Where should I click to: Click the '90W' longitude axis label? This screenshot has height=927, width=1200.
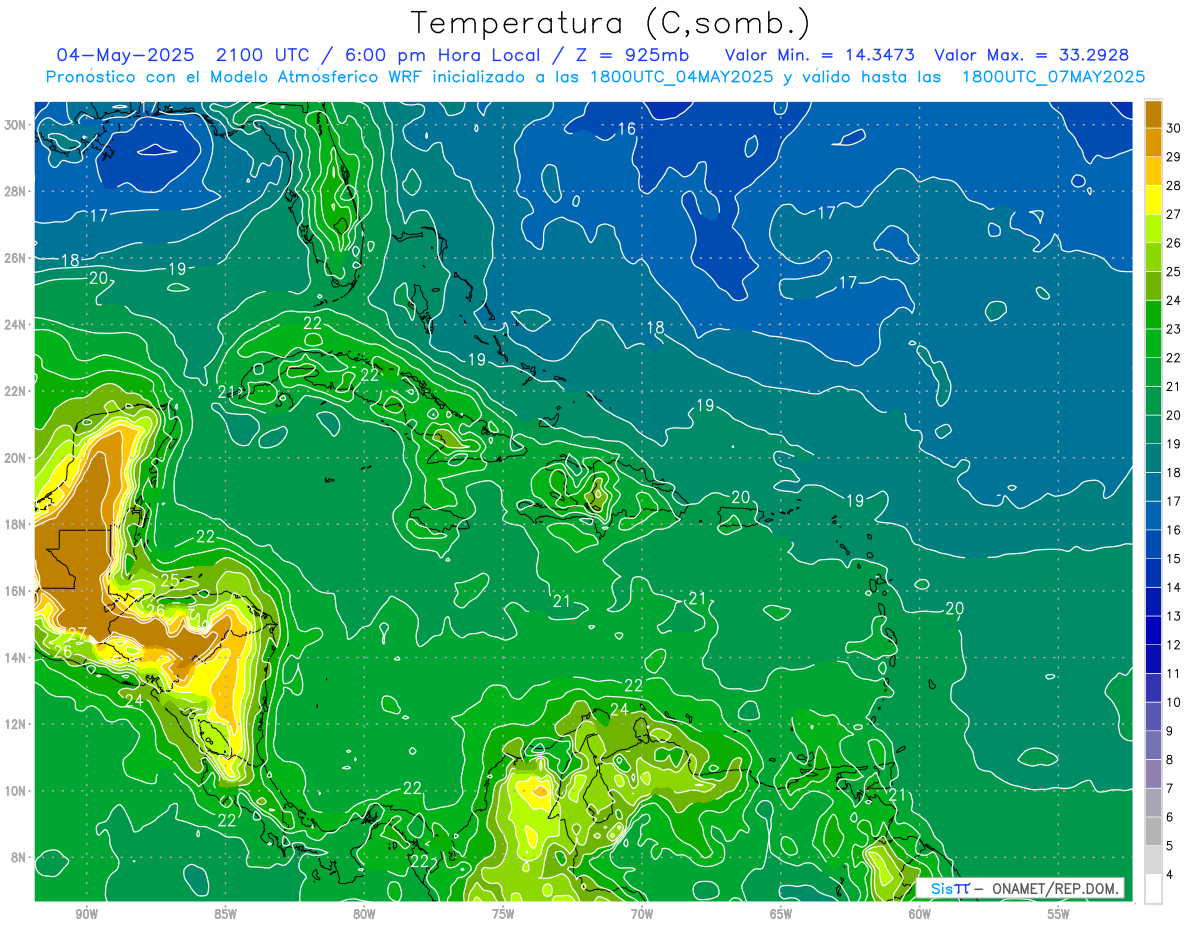click(87, 914)
